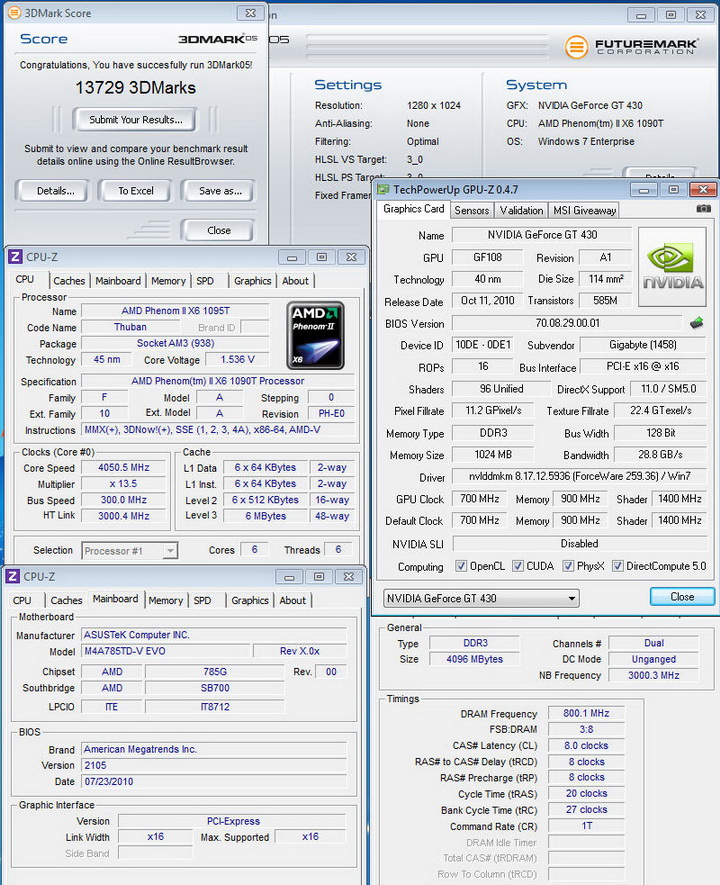This screenshot has width=720, height=885.
Task: Select CPU tab in lower CPU-Z window
Action: 22,600
